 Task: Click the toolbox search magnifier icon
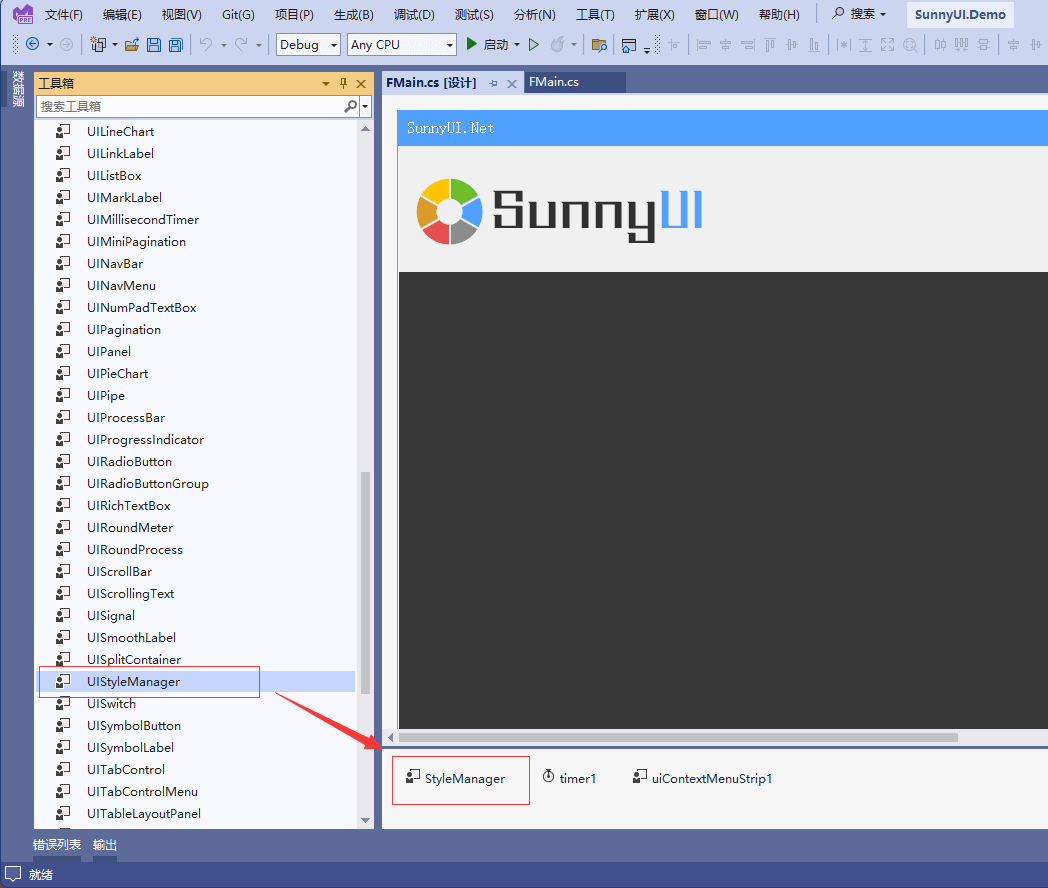click(351, 106)
